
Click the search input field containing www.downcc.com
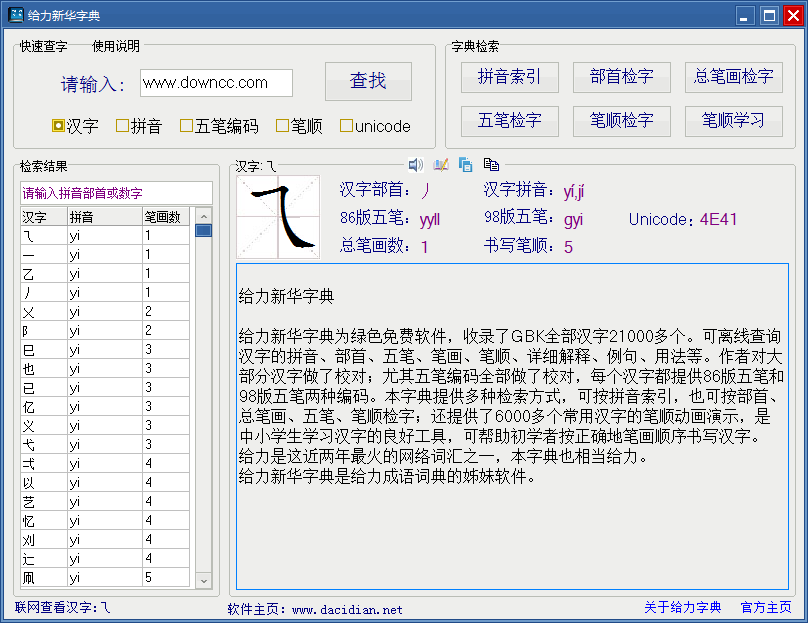click(216, 84)
